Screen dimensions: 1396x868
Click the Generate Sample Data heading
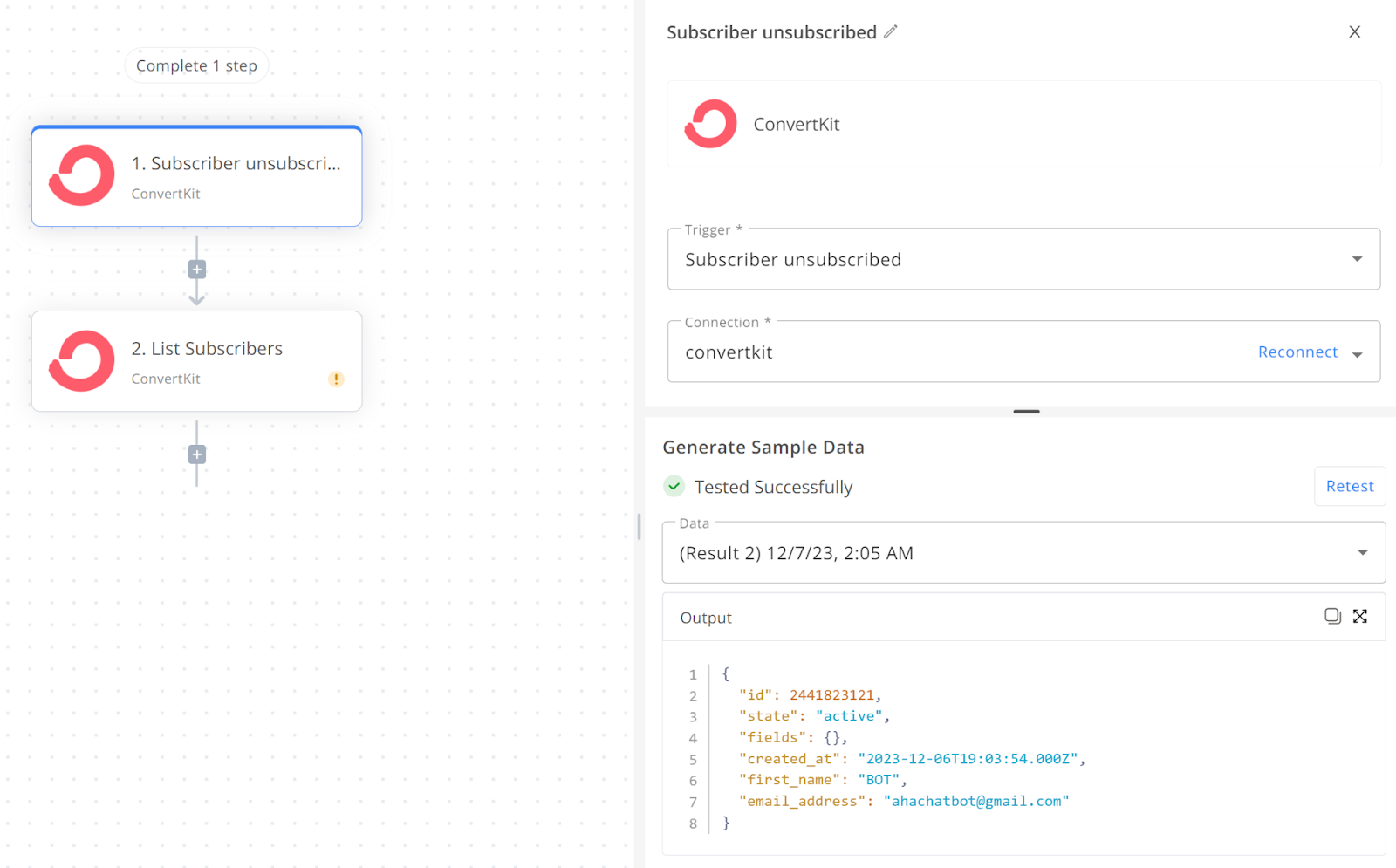point(763,448)
